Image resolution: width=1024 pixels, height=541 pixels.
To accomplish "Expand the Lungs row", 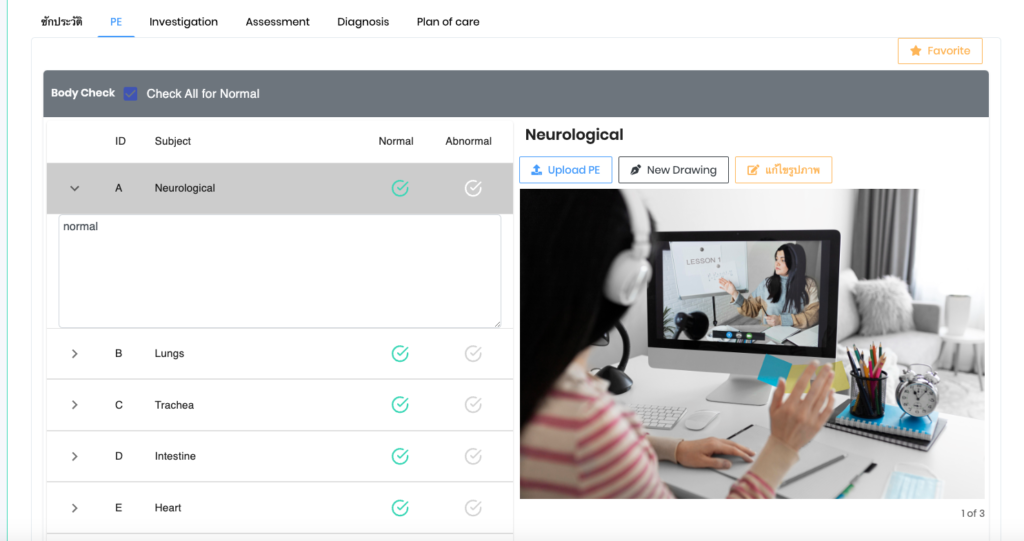I will [74, 353].
